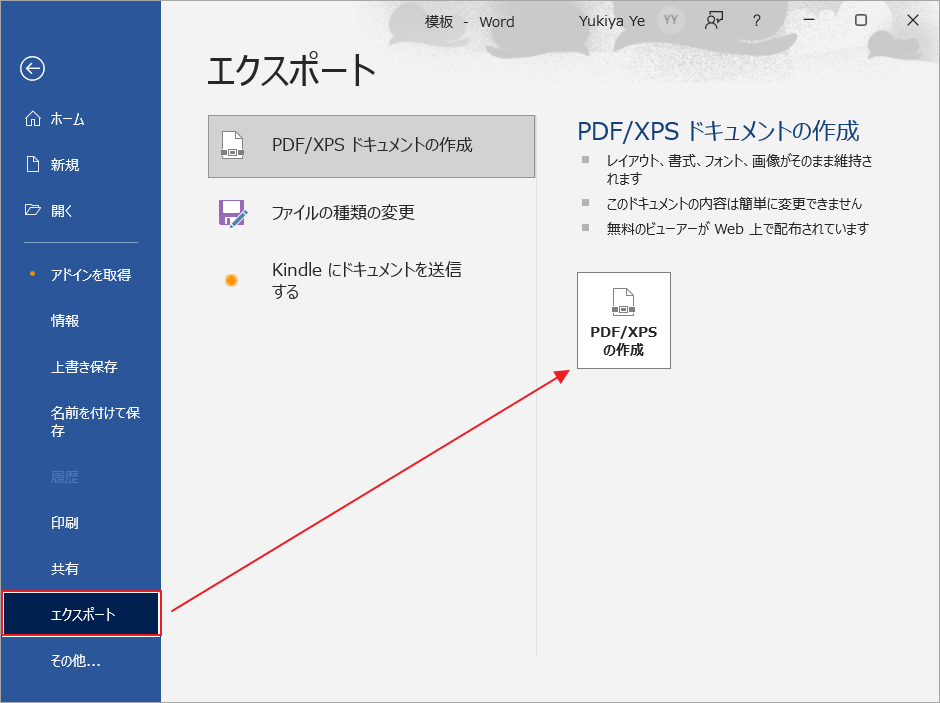Click the 無料のビューアーが Web 上で配布 text
Image resolution: width=940 pixels, height=703 pixels.
pos(737,229)
